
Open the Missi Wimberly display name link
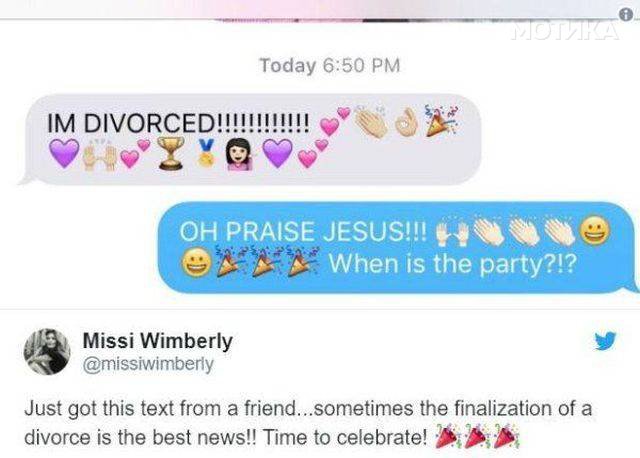[x=158, y=340]
